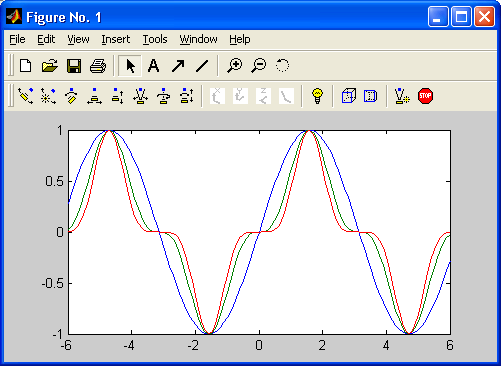This screenshot has height=366, width=501.
Task: Click the y-axis tick label 0.5
Action: (x=54, y=182)
